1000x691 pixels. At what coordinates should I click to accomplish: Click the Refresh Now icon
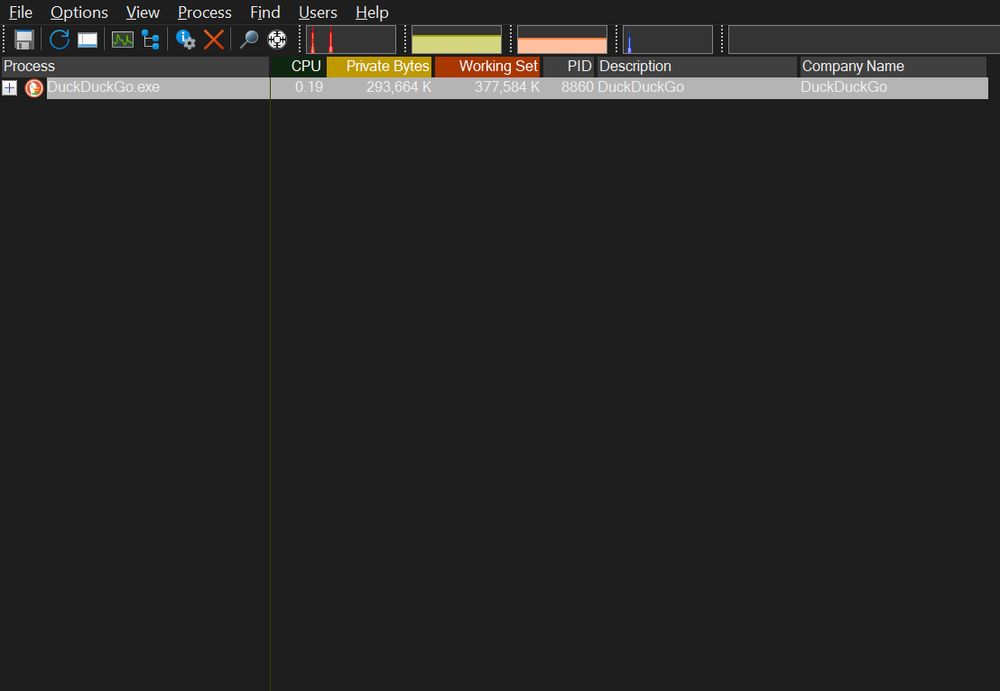click(59, 40)
